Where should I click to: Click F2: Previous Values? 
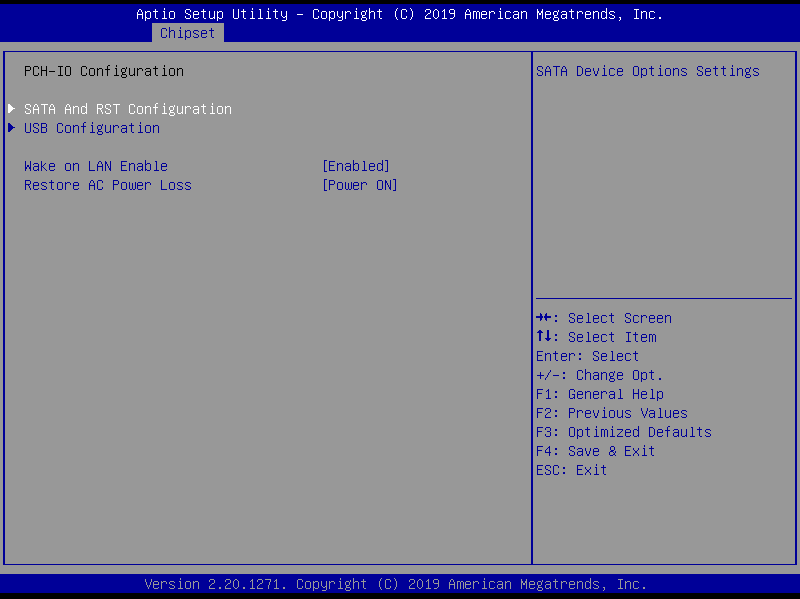coord(611,413)
